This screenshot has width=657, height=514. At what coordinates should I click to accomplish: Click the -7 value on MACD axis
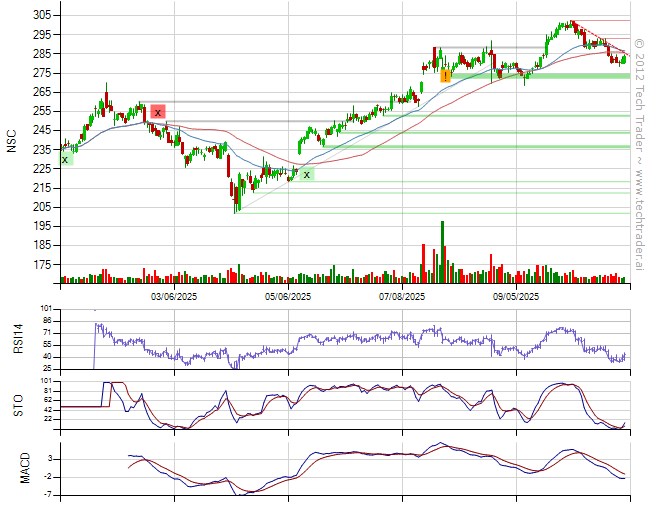click(49, 495)
